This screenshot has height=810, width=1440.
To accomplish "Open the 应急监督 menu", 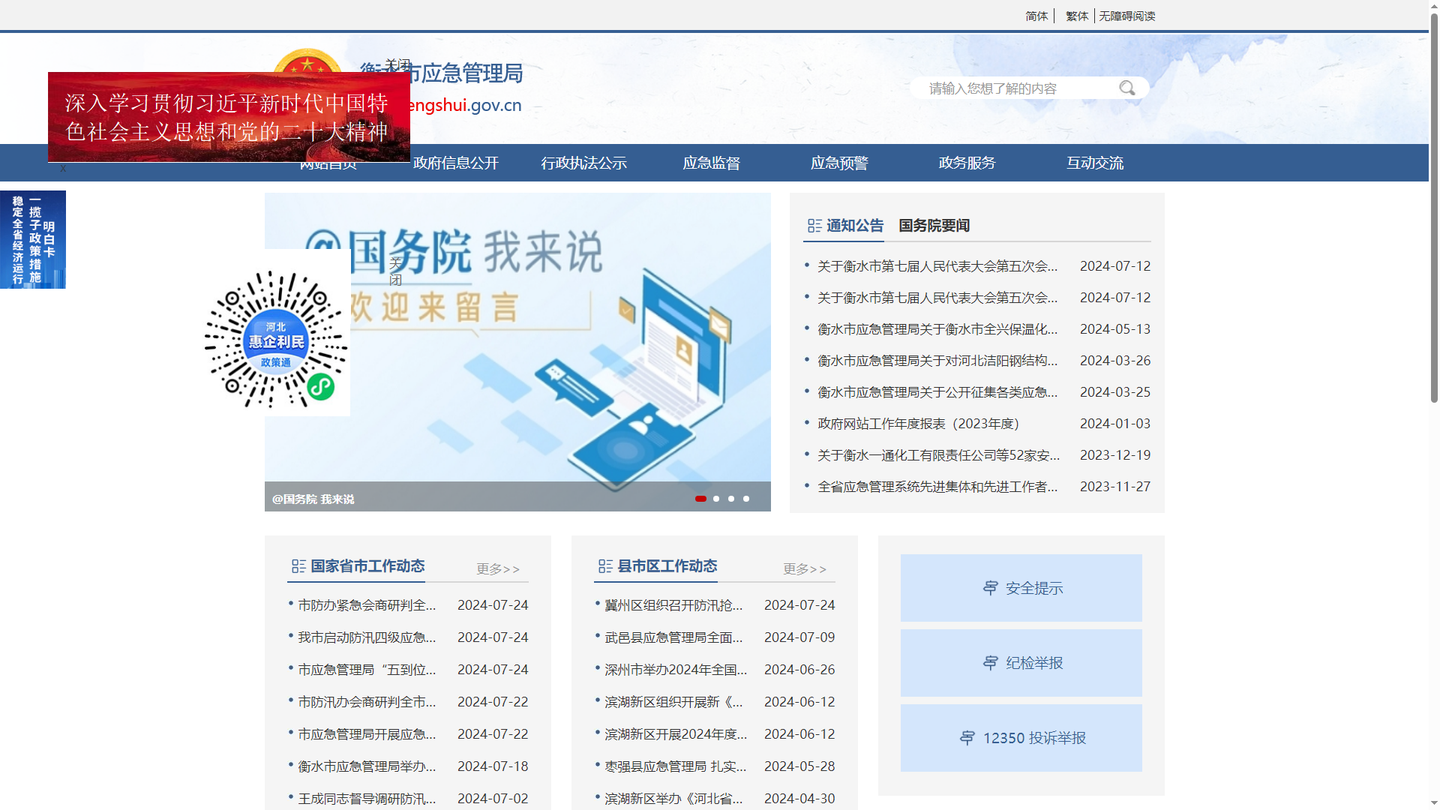I will pos(712,163).
